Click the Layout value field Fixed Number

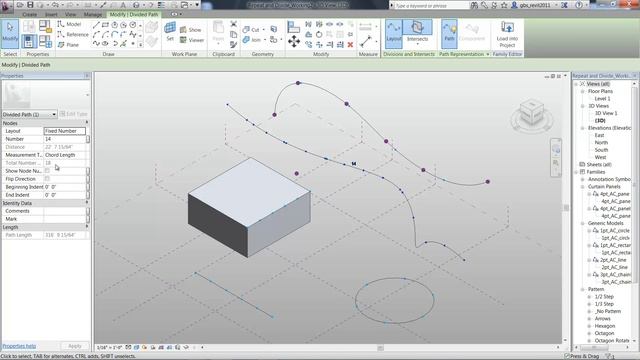pyautogui.click(x=64, y=131)
